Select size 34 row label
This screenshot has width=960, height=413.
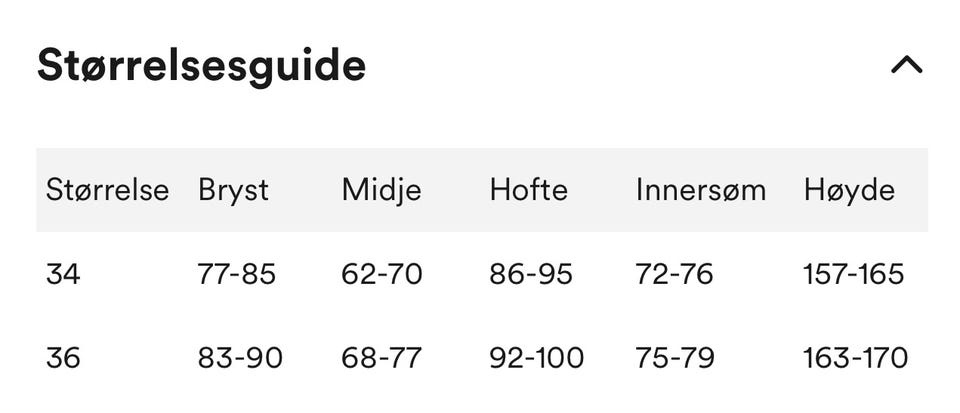[x=63, y=274]
